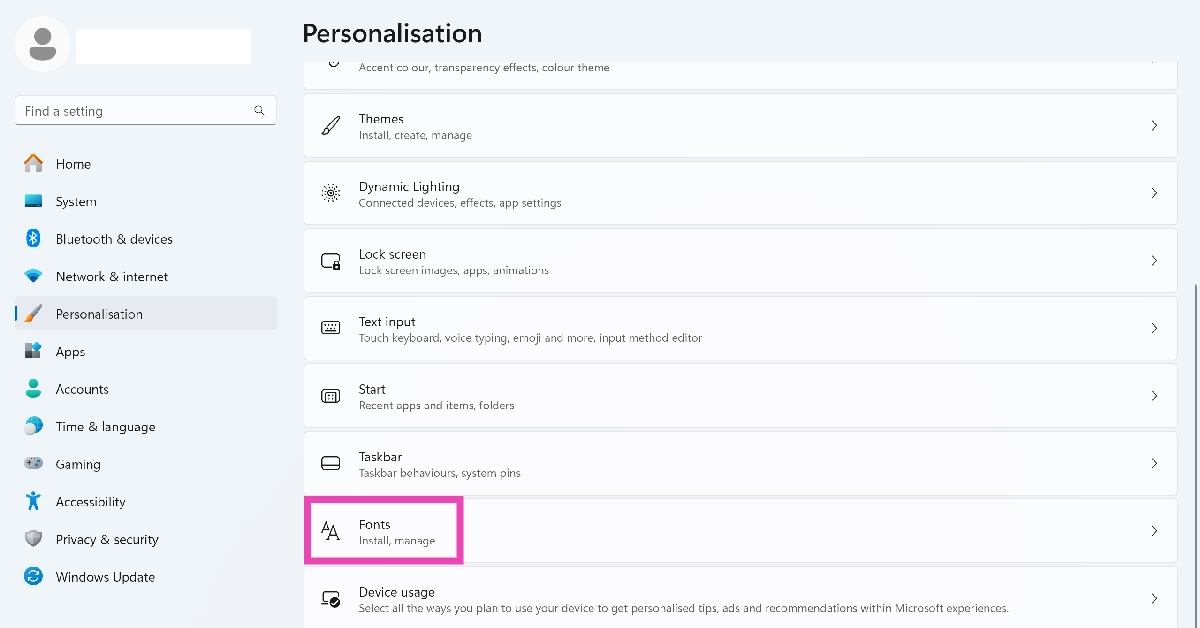Click the Find a setting search box
The height and width of the screenshot is (628, 1200).
coord(135,111)
